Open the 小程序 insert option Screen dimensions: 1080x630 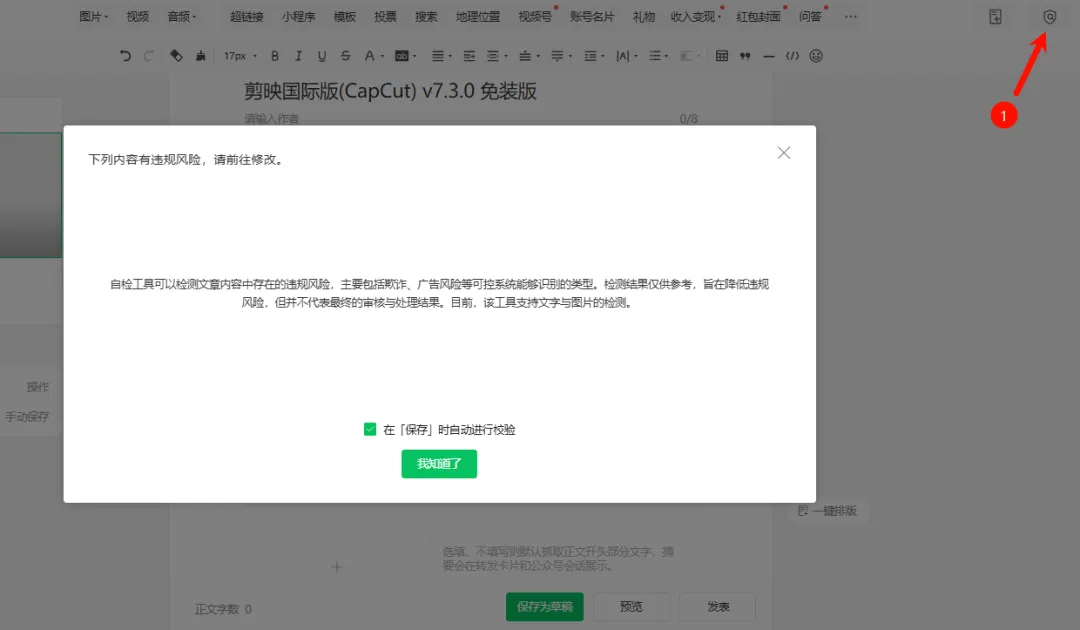[298, 17]
